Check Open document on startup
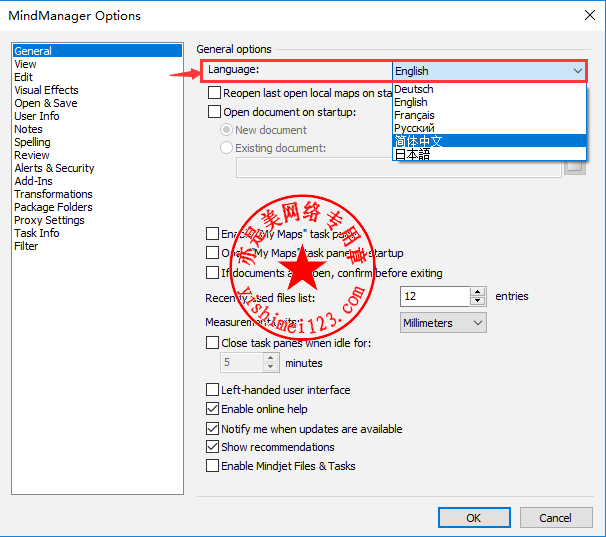Image resolution: width=606 pixels, height=537 pixels. (x=214, y=112)
